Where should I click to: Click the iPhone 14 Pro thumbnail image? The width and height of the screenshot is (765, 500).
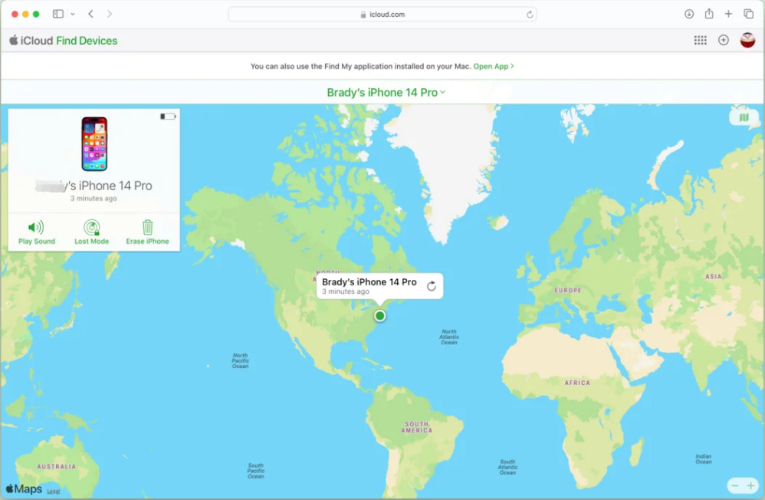94,144
